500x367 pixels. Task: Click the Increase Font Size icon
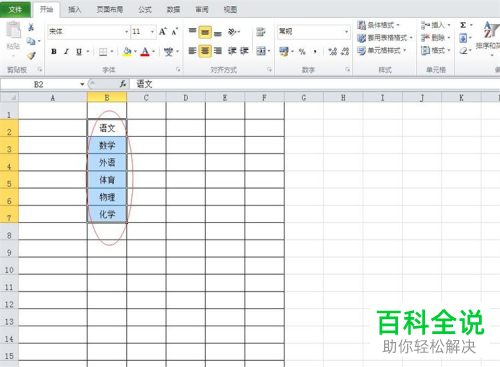point(162,32)
